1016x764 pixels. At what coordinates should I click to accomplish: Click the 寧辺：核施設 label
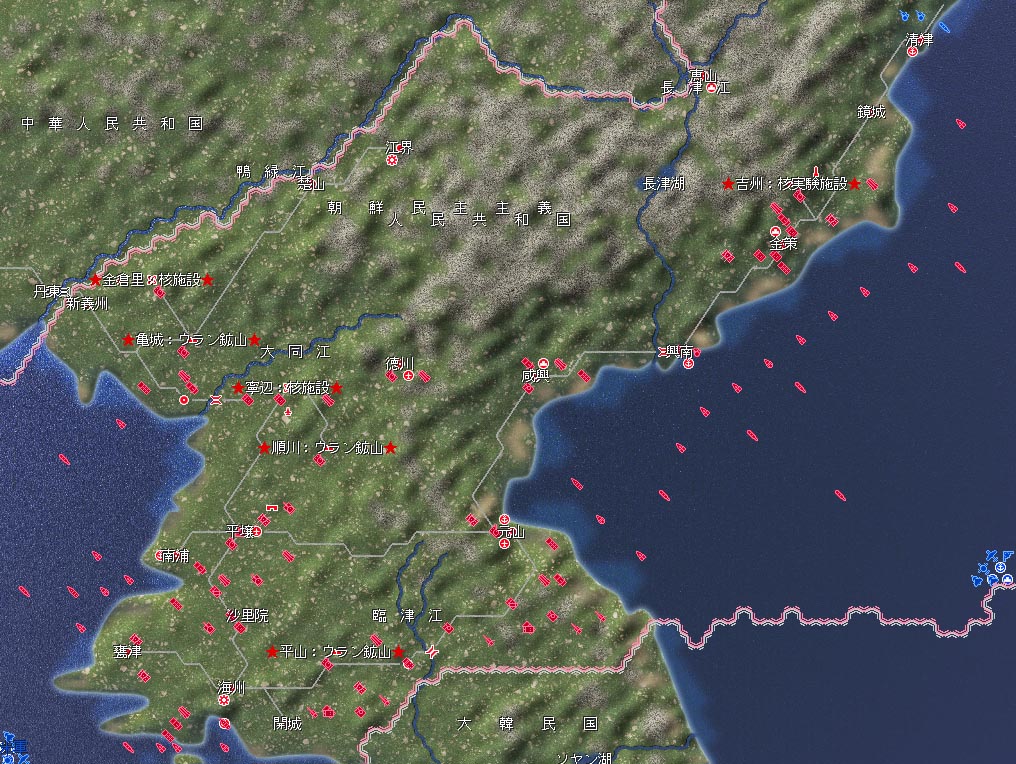pyautogui.click(x=288, y=388)
